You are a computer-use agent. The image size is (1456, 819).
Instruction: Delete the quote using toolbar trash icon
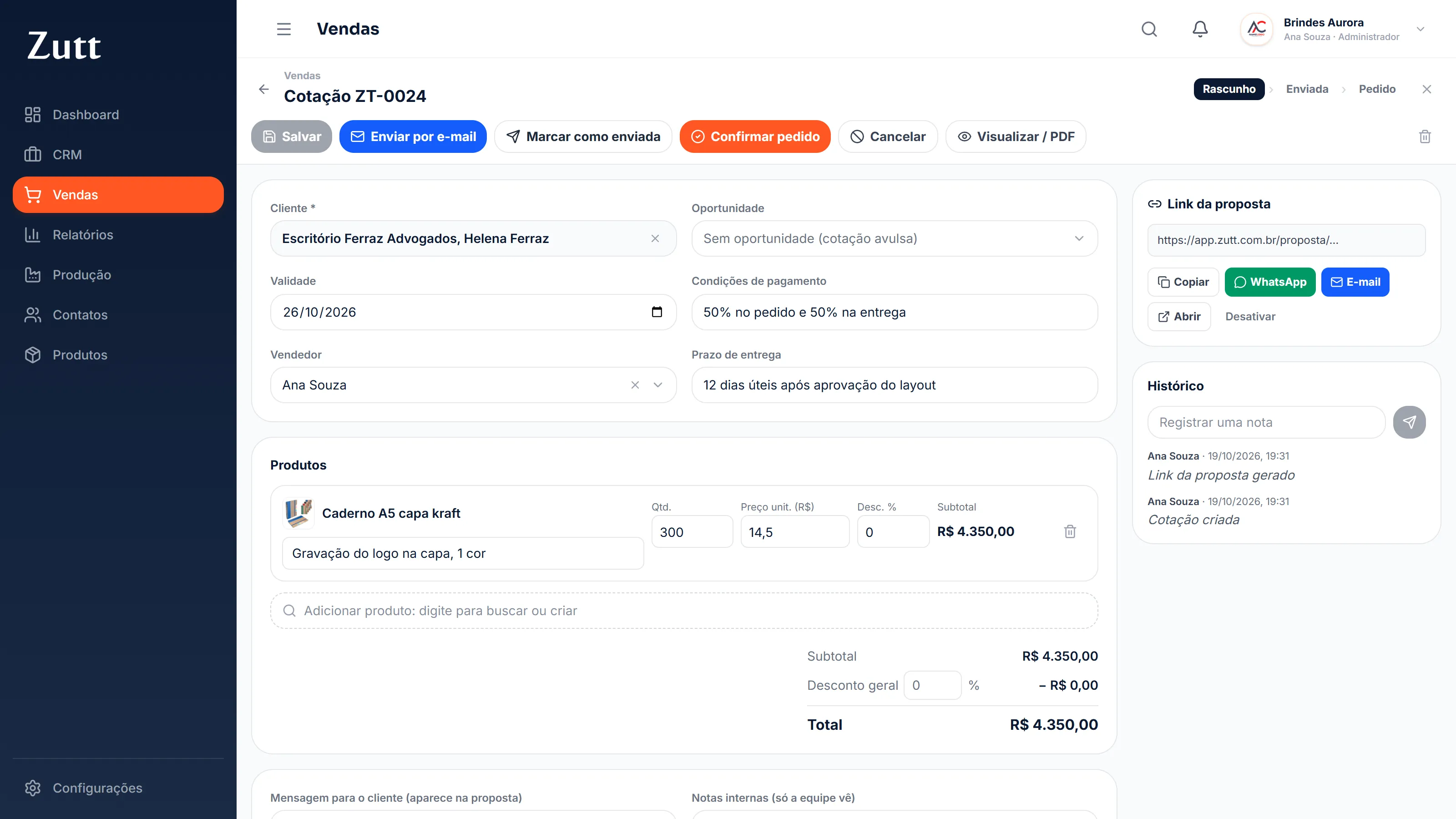pyautogui.click(x=1425, y=137)
